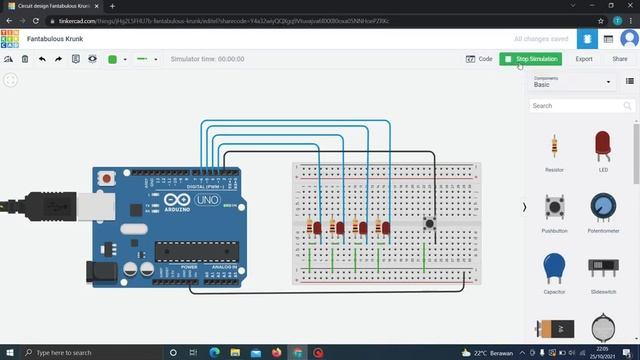Open the wire type dropdown arrow
Image resolution: width=640 pixels, height=360 pixels.
tap(156, 60)
